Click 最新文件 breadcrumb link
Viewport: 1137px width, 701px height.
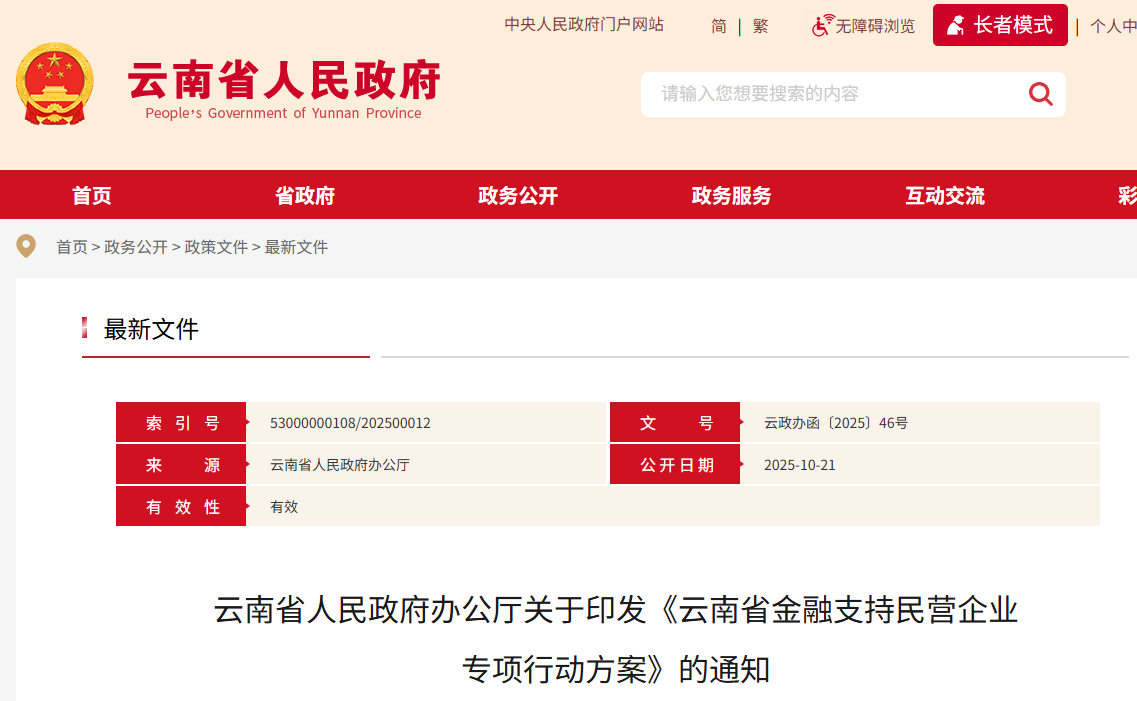(296, 247)
